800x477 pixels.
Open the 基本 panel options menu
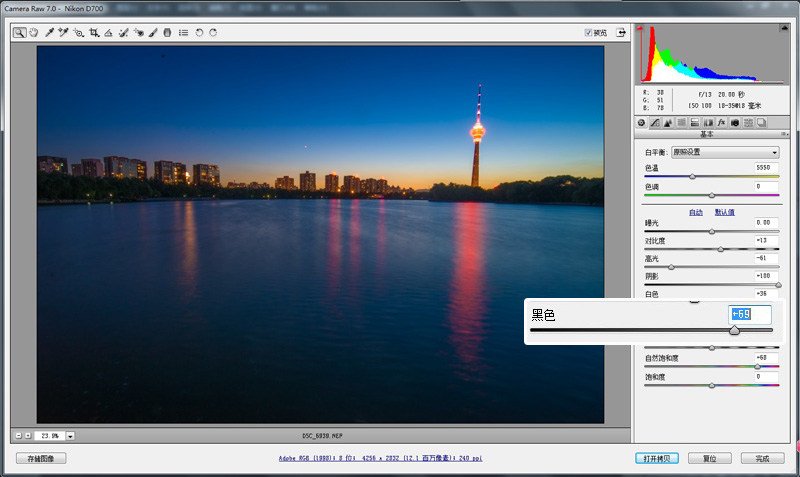coord(784,134)
